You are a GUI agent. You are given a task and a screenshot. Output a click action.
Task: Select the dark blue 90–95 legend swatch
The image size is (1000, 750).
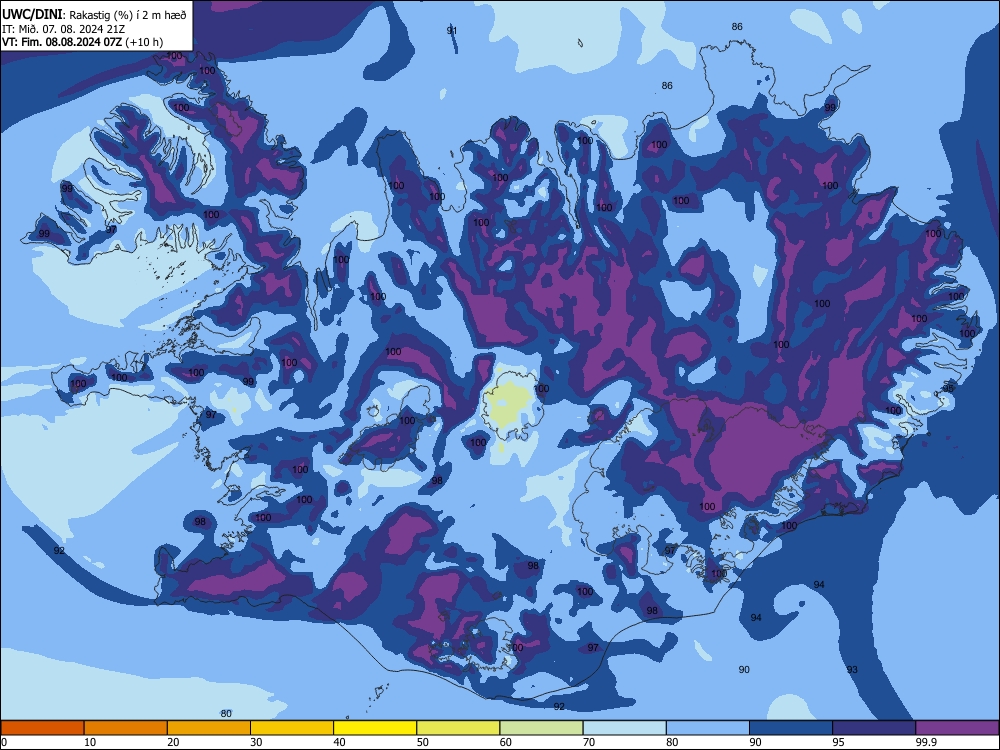(x=791, y=728)
